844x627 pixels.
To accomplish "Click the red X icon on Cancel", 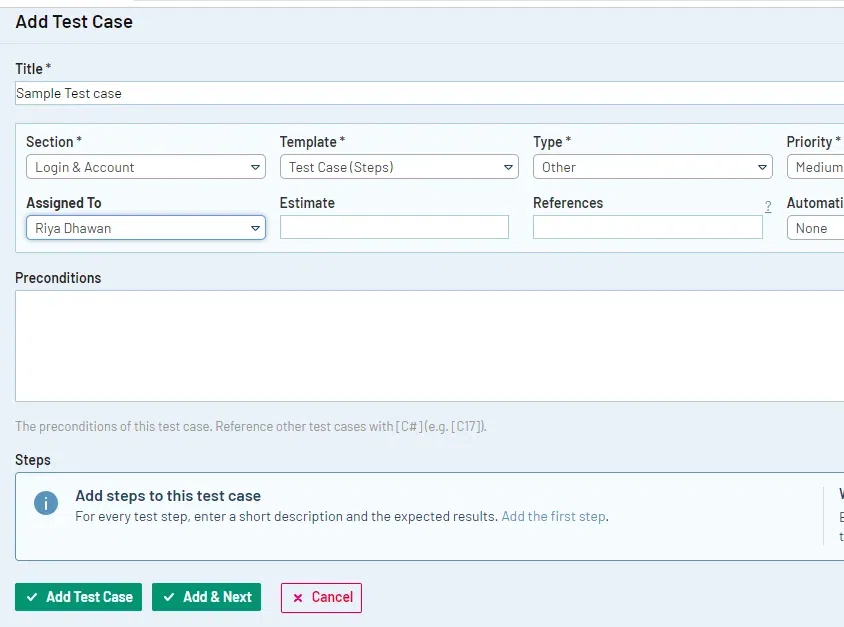I will [297, 598].
